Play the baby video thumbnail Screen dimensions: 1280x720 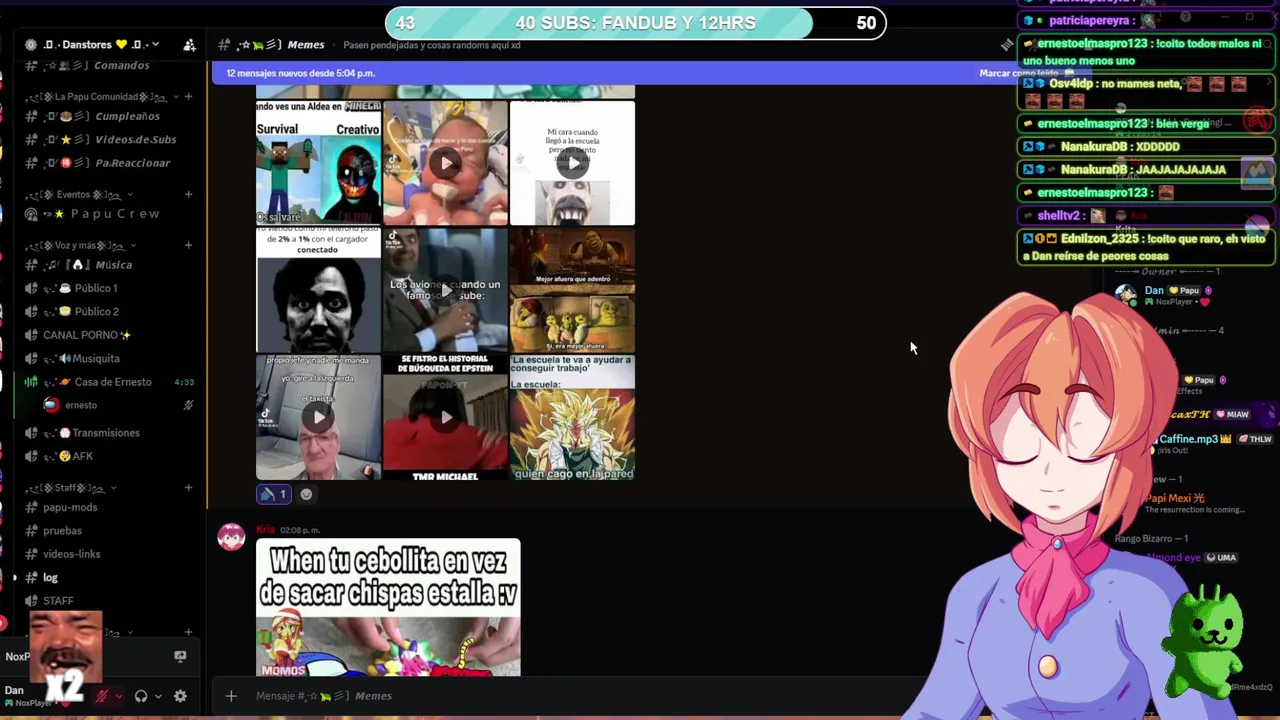pos(446,162)
